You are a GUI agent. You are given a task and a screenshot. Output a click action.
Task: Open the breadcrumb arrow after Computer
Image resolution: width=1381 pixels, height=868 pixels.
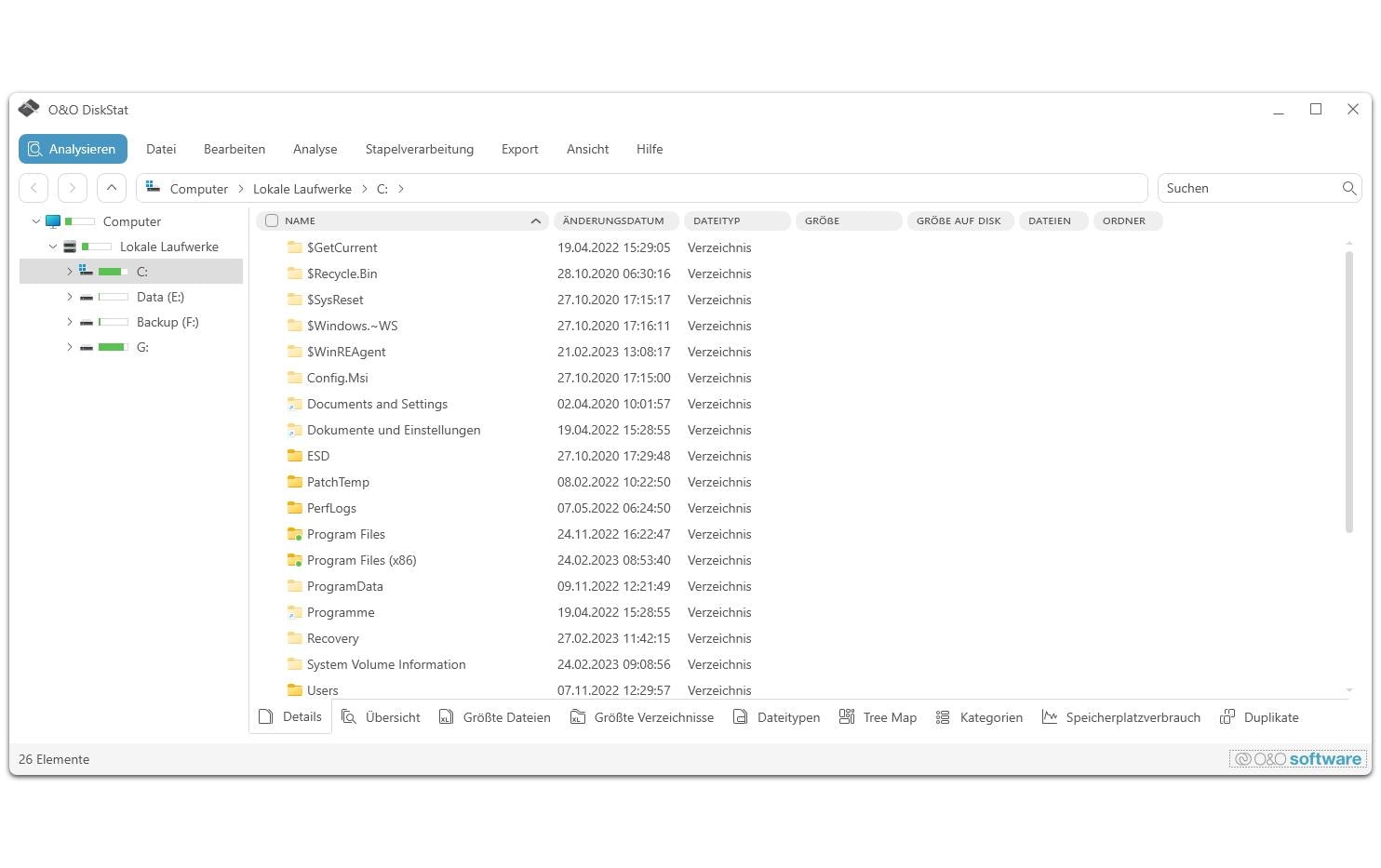pyautogui.click(x=241, y=189)
